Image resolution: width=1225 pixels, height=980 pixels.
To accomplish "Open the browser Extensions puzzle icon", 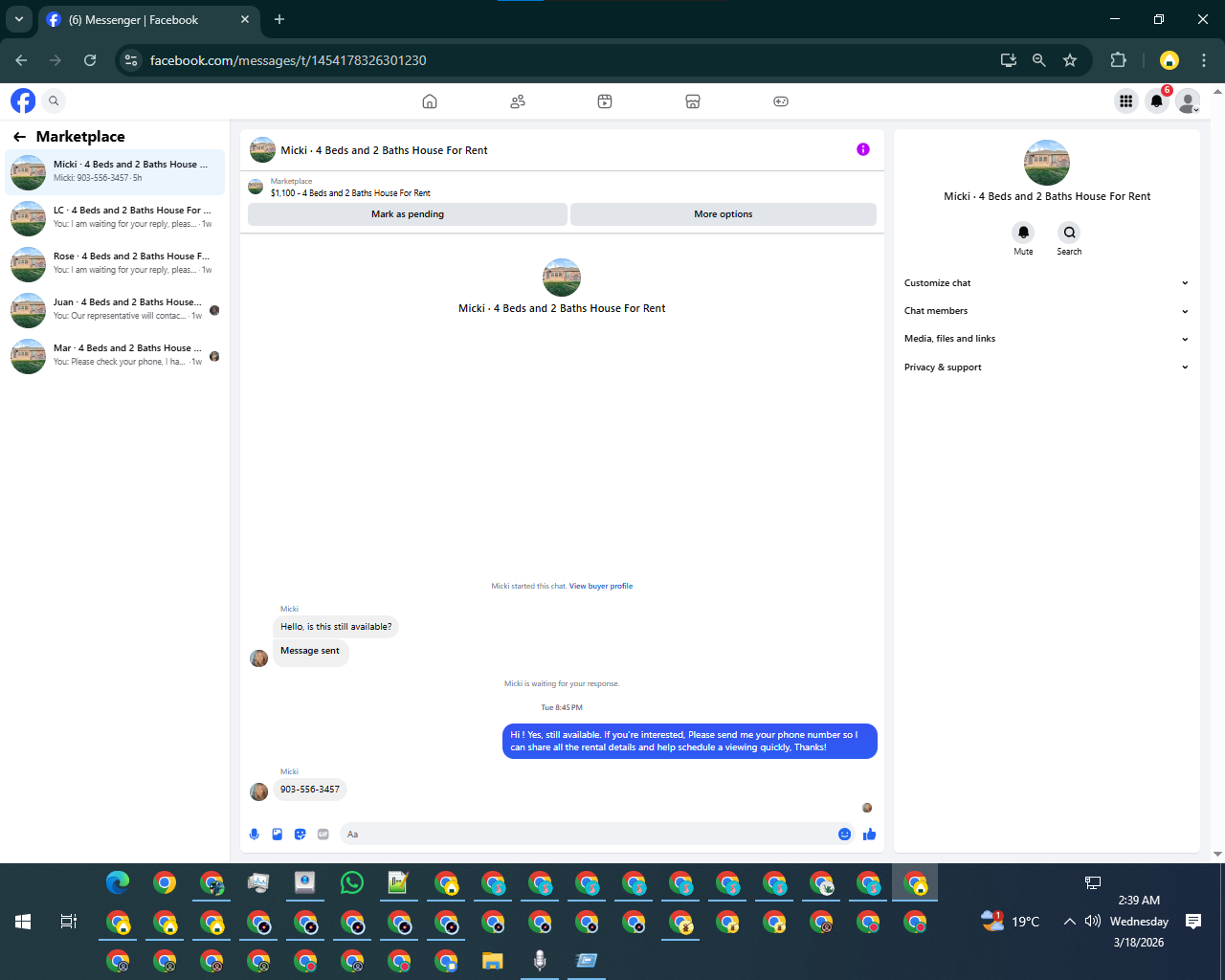I will [1118, 60].
